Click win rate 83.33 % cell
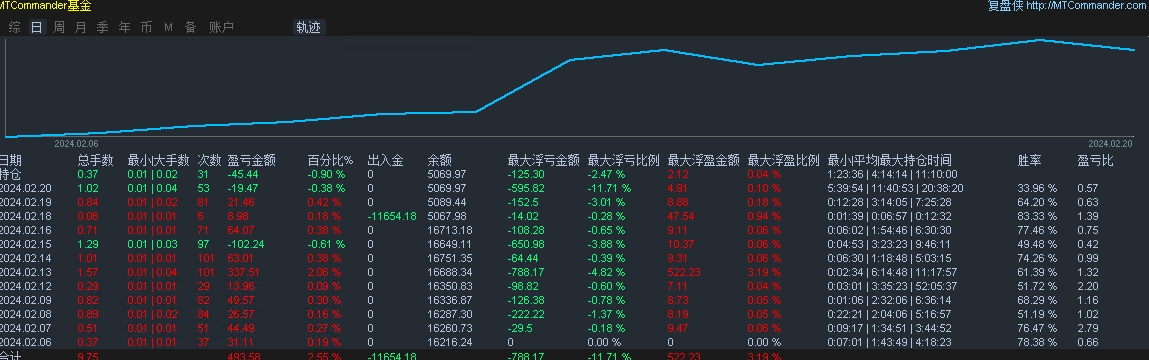 (x=1037, y=216)
